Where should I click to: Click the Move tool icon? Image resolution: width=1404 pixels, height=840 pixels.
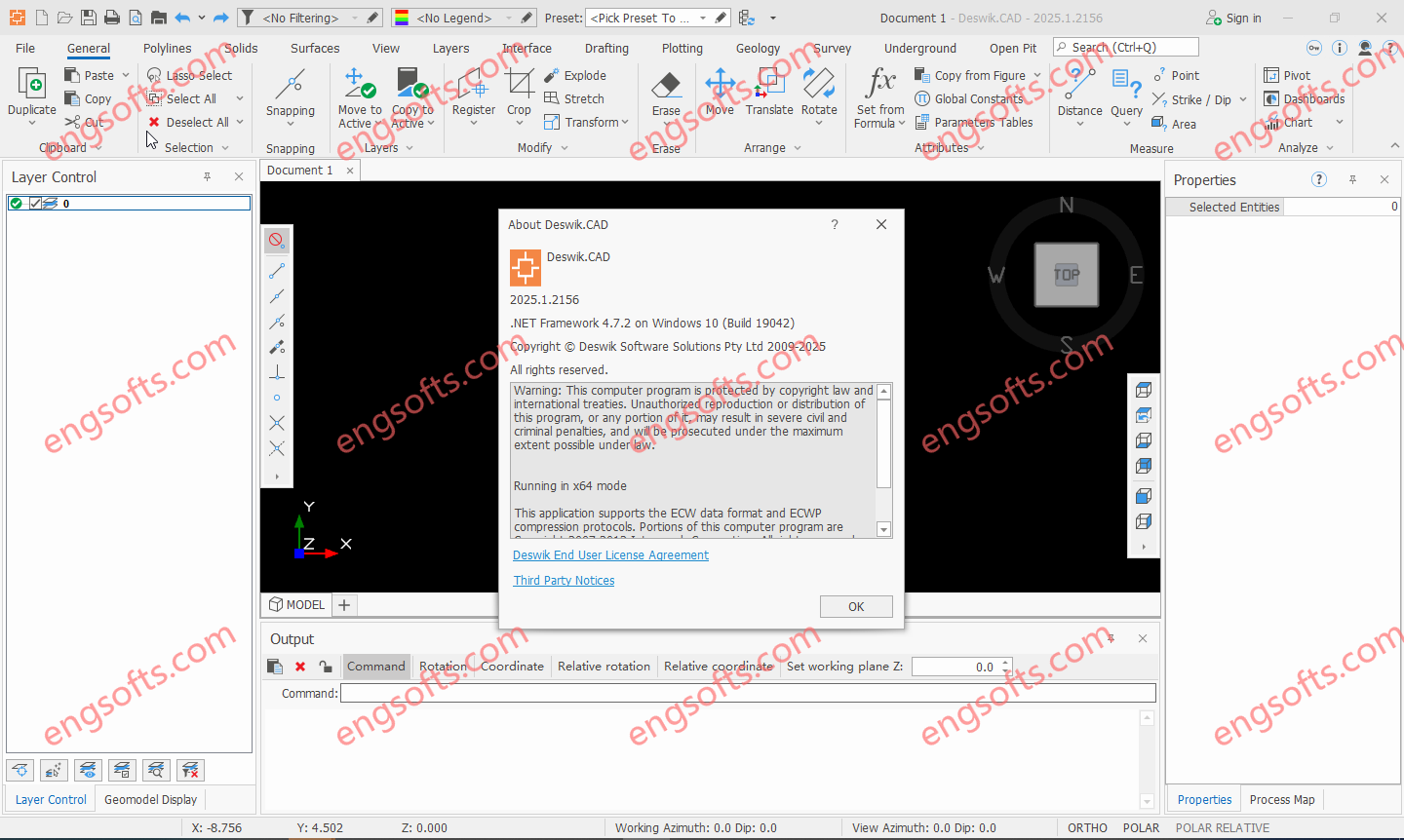[x=720, y=88]
